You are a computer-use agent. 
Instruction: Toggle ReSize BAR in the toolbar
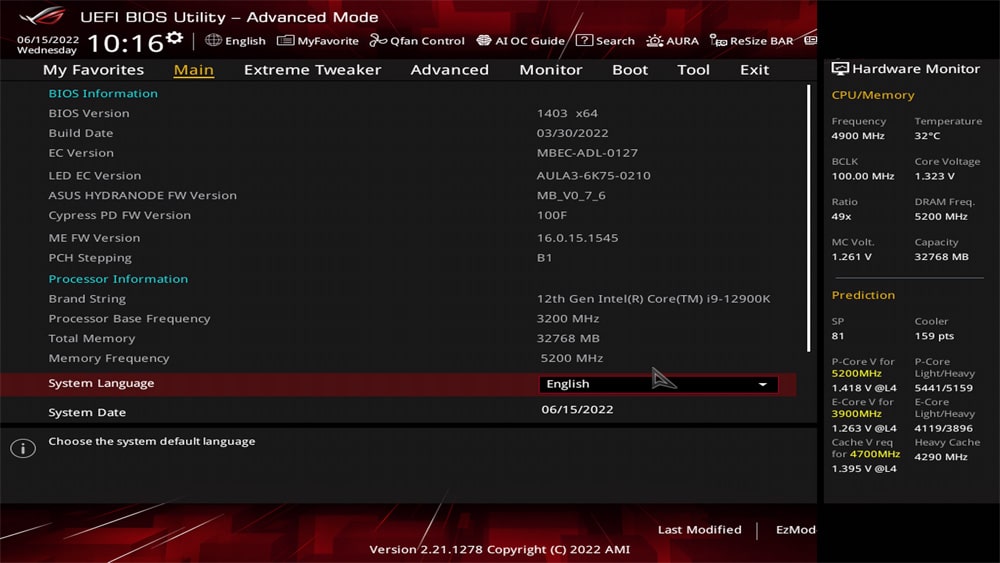[751, 41]
